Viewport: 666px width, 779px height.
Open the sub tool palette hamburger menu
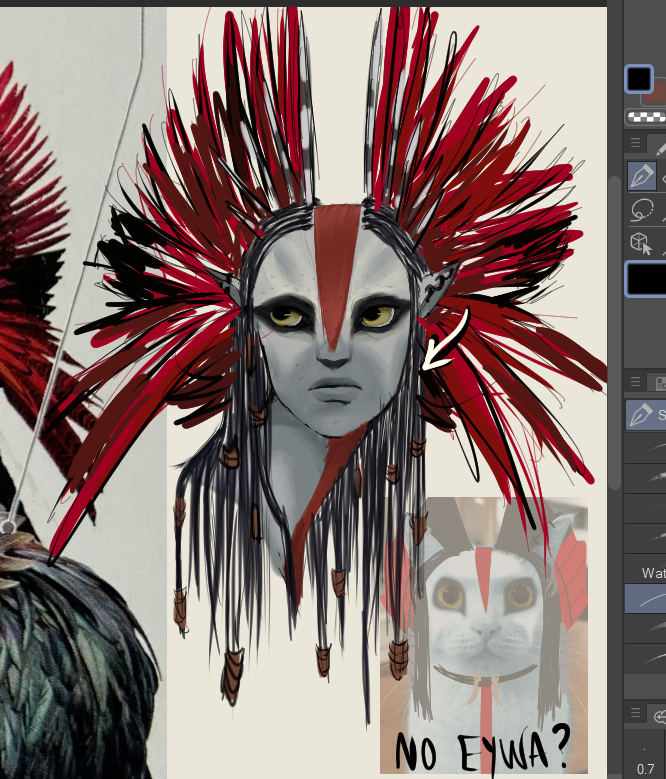(x=635, y=382)
